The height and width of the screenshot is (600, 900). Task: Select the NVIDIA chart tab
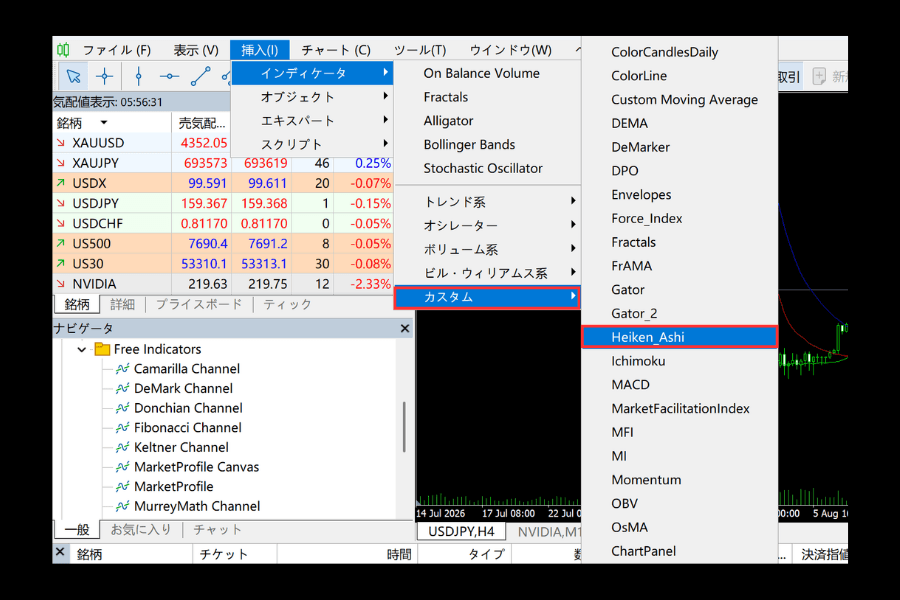[x=549, y=532]
